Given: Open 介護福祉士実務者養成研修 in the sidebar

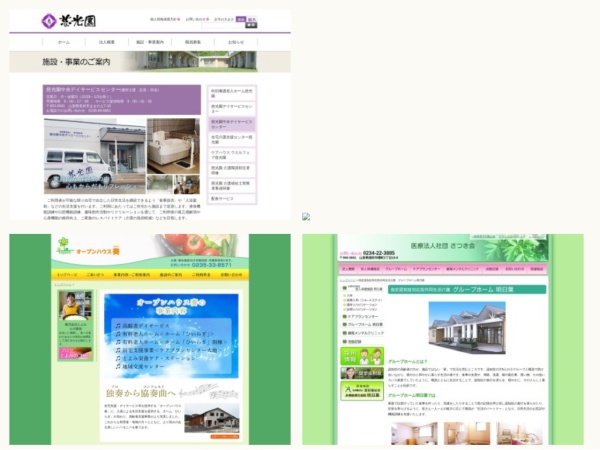Looking at the screenshot, I should coord(232,186).
